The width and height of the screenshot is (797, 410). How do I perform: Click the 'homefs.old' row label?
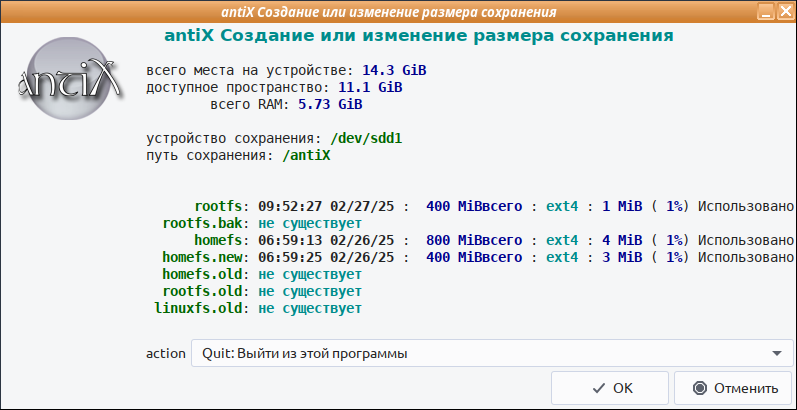point(202,274)
